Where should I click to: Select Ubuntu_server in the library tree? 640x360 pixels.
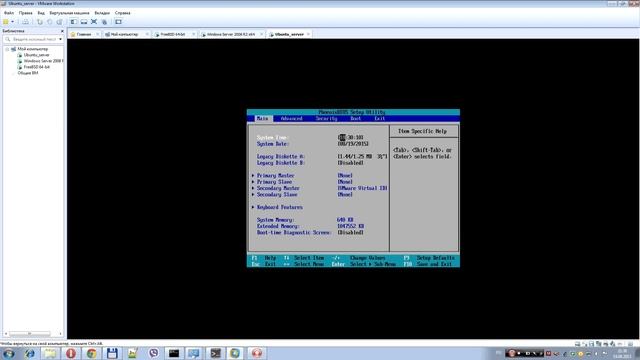36,55
